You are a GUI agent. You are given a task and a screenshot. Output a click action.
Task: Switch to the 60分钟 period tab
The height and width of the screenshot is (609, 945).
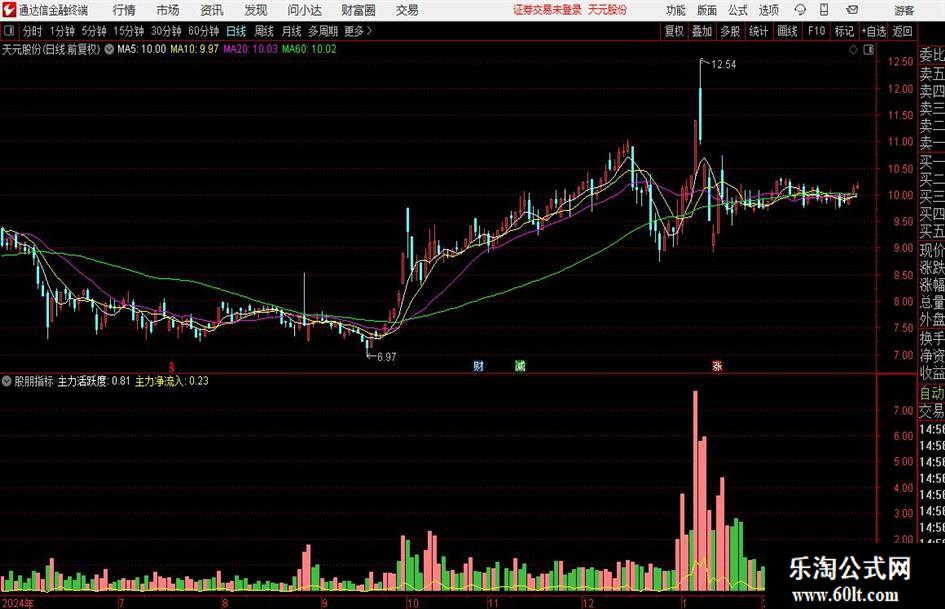[204, 31]
